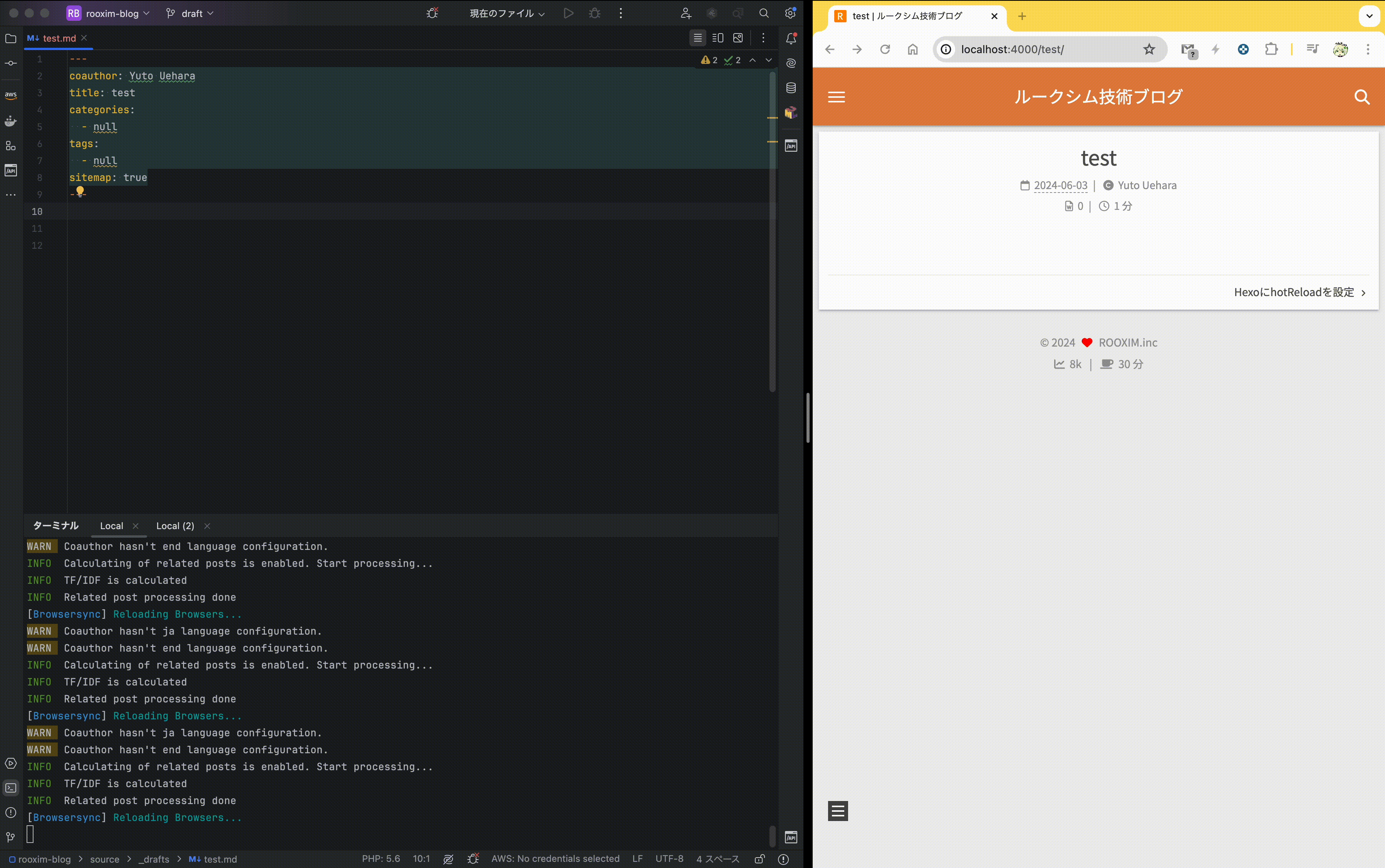Click the Problems icon in left sidebar
The height and width of the screenshot is (868, 1385).
click(10, 812)
